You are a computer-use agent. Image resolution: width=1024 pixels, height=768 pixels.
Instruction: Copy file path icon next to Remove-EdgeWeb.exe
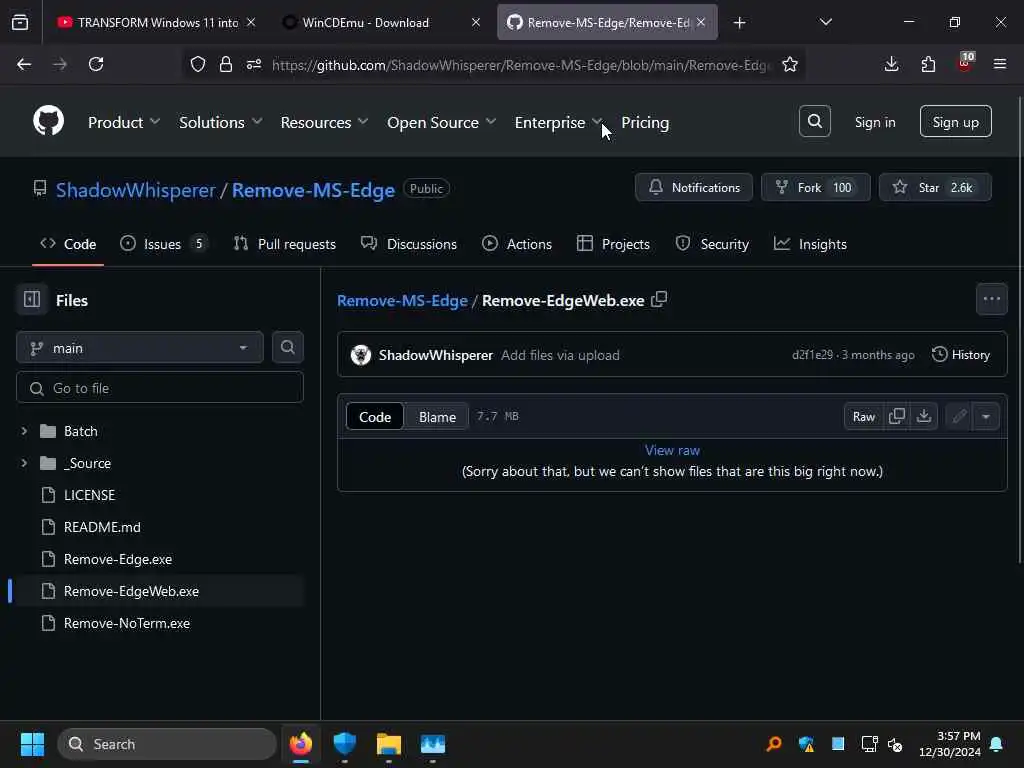click(659, 300)
